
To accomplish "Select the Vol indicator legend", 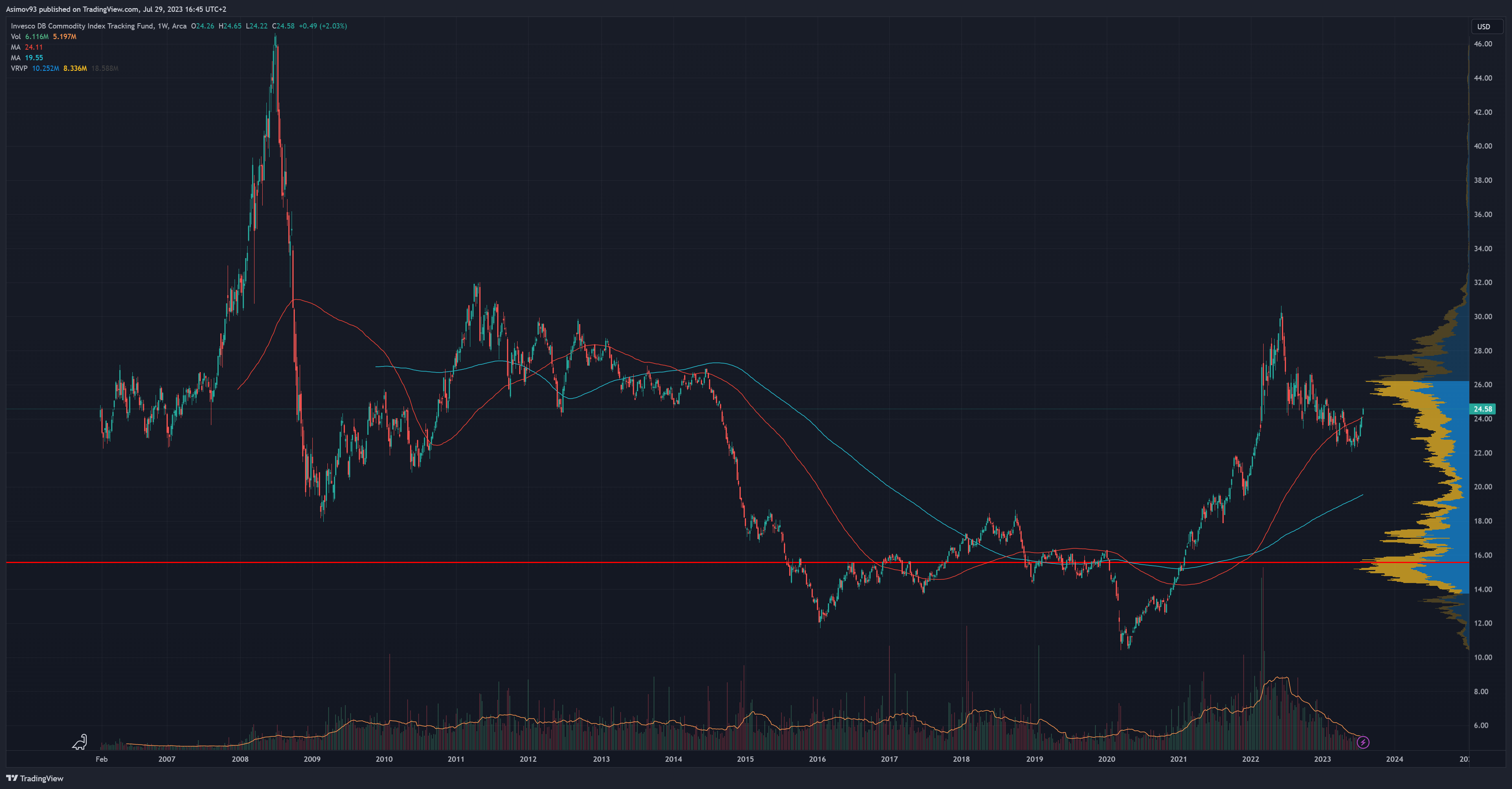I will (x=15, y=36).
